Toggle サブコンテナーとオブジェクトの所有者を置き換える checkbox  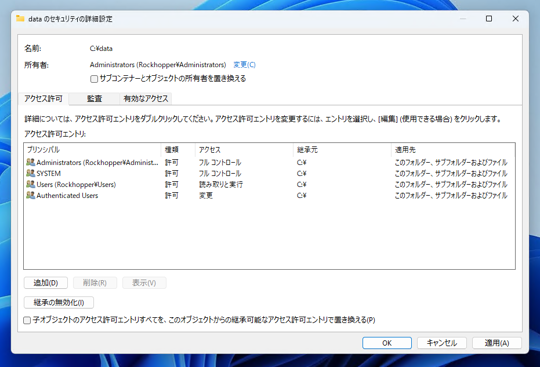click(x=94, y=79)
